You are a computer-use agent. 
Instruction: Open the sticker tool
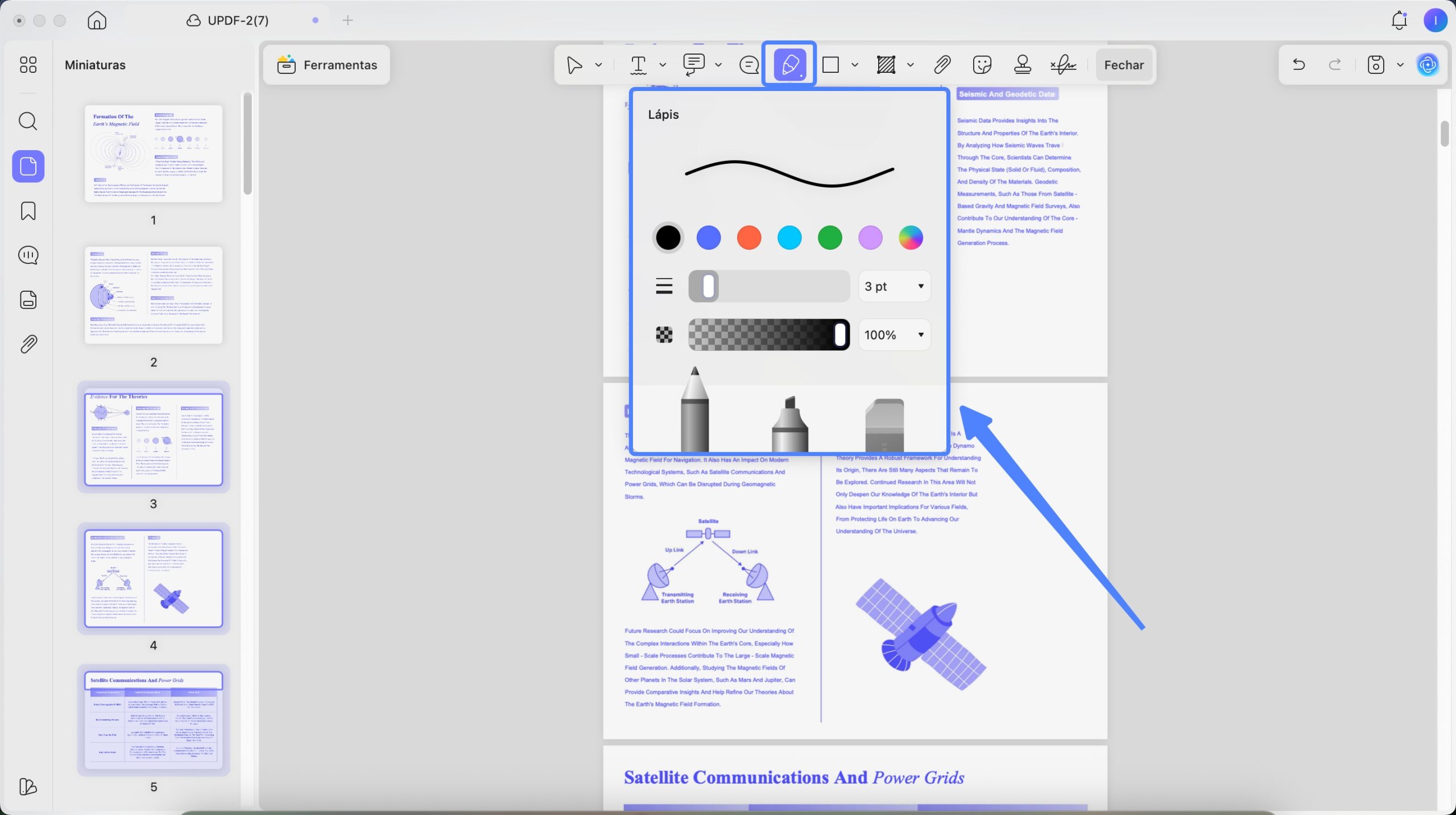click(x=982, y=65)
